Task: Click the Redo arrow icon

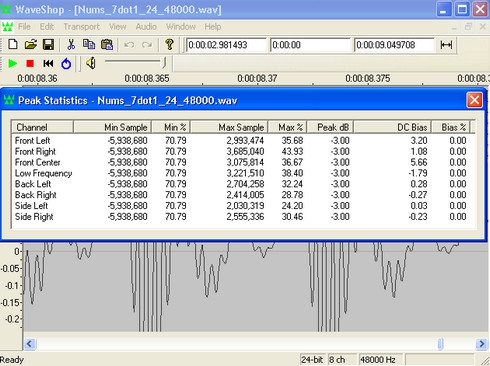Action: point(147,44)
